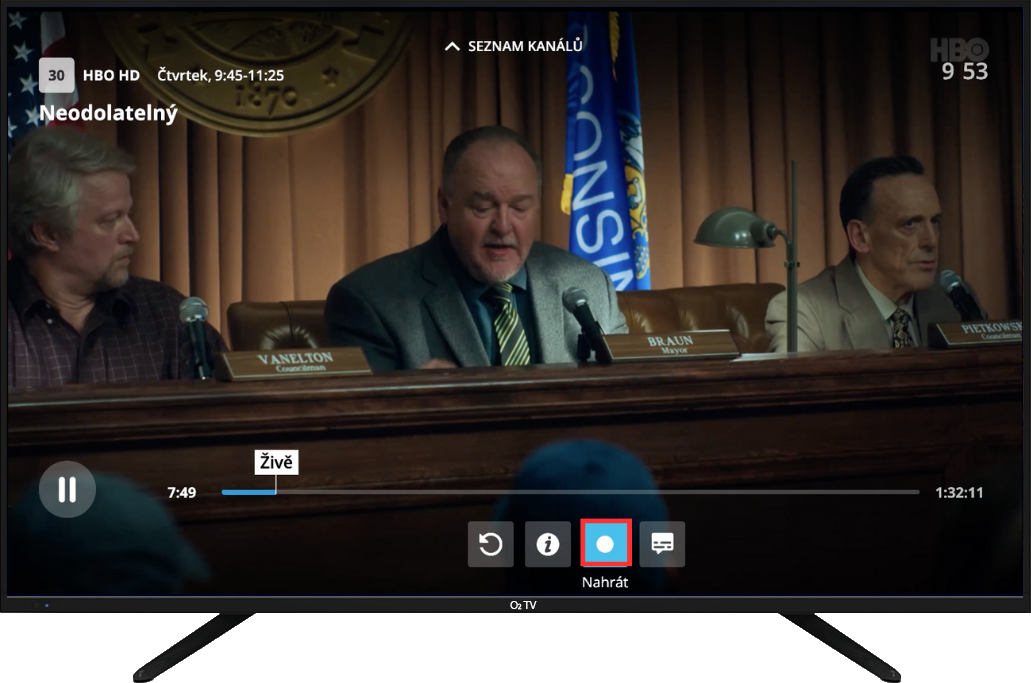Click the 9 53 clock display
Image resolution: width=1031 pixels, height=683 pixels.
pyautogui.click(x=964, y=71)
